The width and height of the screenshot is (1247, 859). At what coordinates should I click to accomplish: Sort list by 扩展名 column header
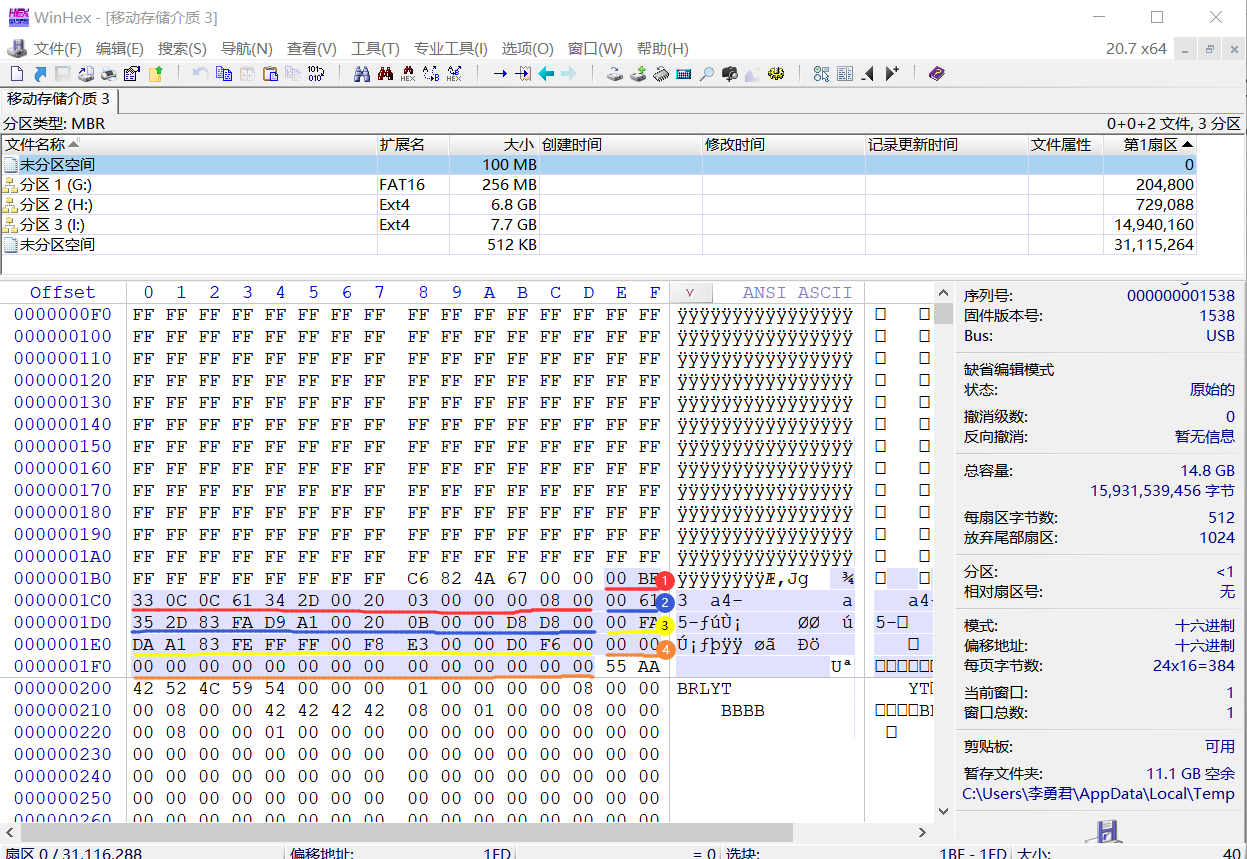[x=413, y=145]
